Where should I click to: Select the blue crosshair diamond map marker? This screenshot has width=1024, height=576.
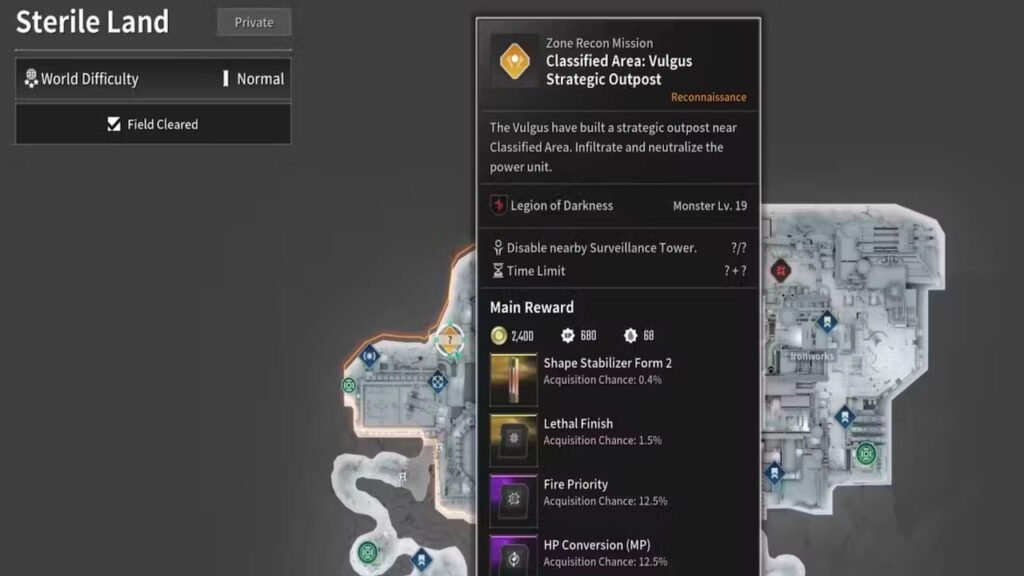coord(437,381)
